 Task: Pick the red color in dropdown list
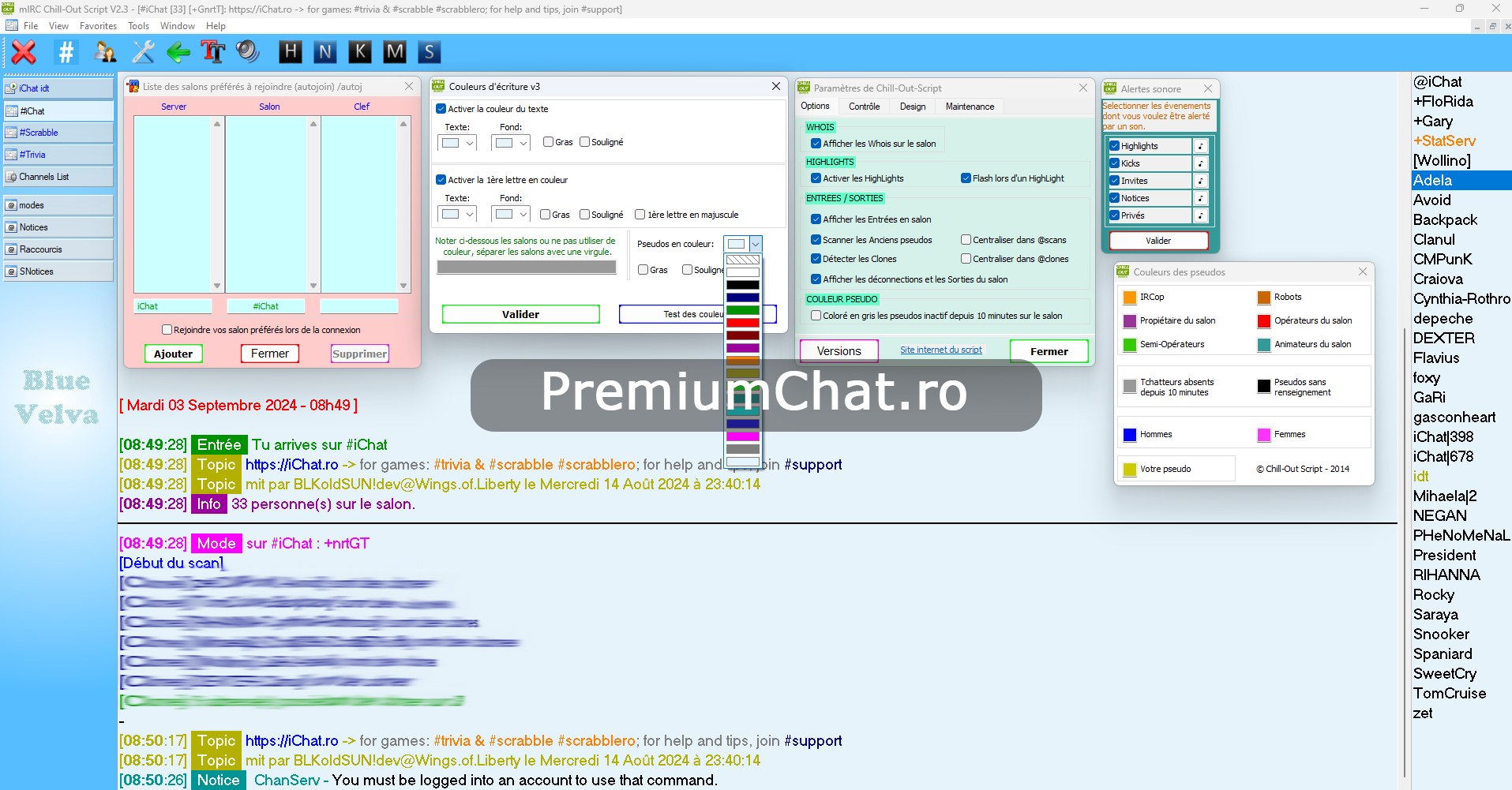pyautogui.click(x=743, y=323)
